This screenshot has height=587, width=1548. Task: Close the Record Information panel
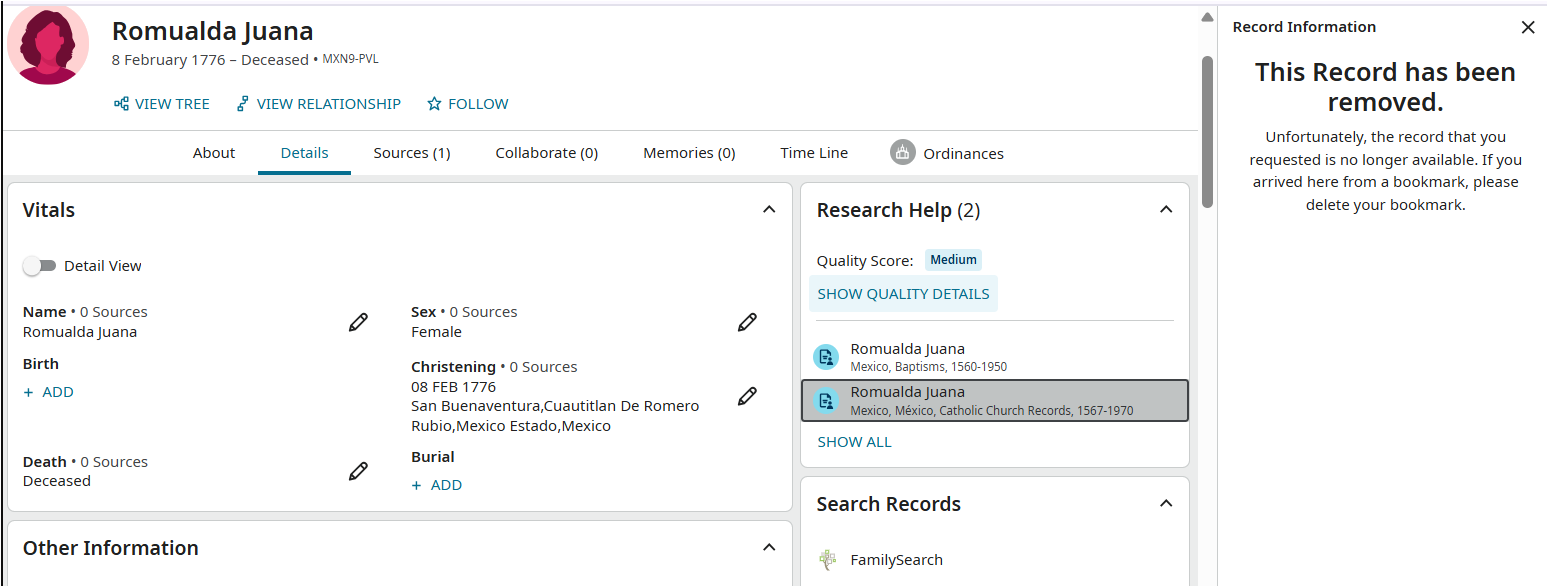1528,28
